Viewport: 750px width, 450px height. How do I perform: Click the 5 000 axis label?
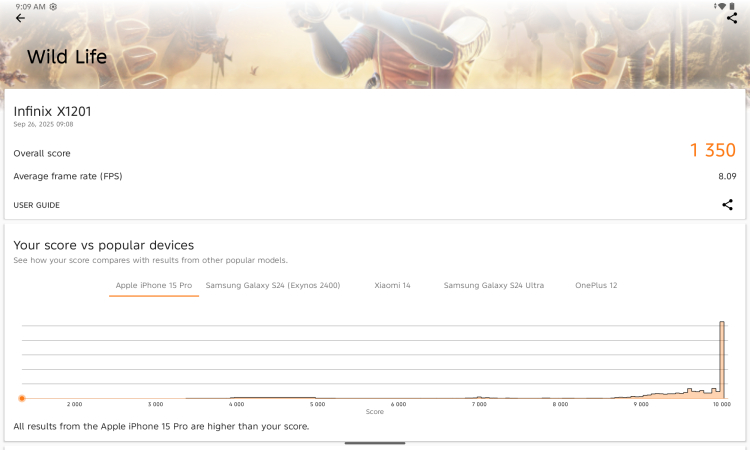point(317,405)
